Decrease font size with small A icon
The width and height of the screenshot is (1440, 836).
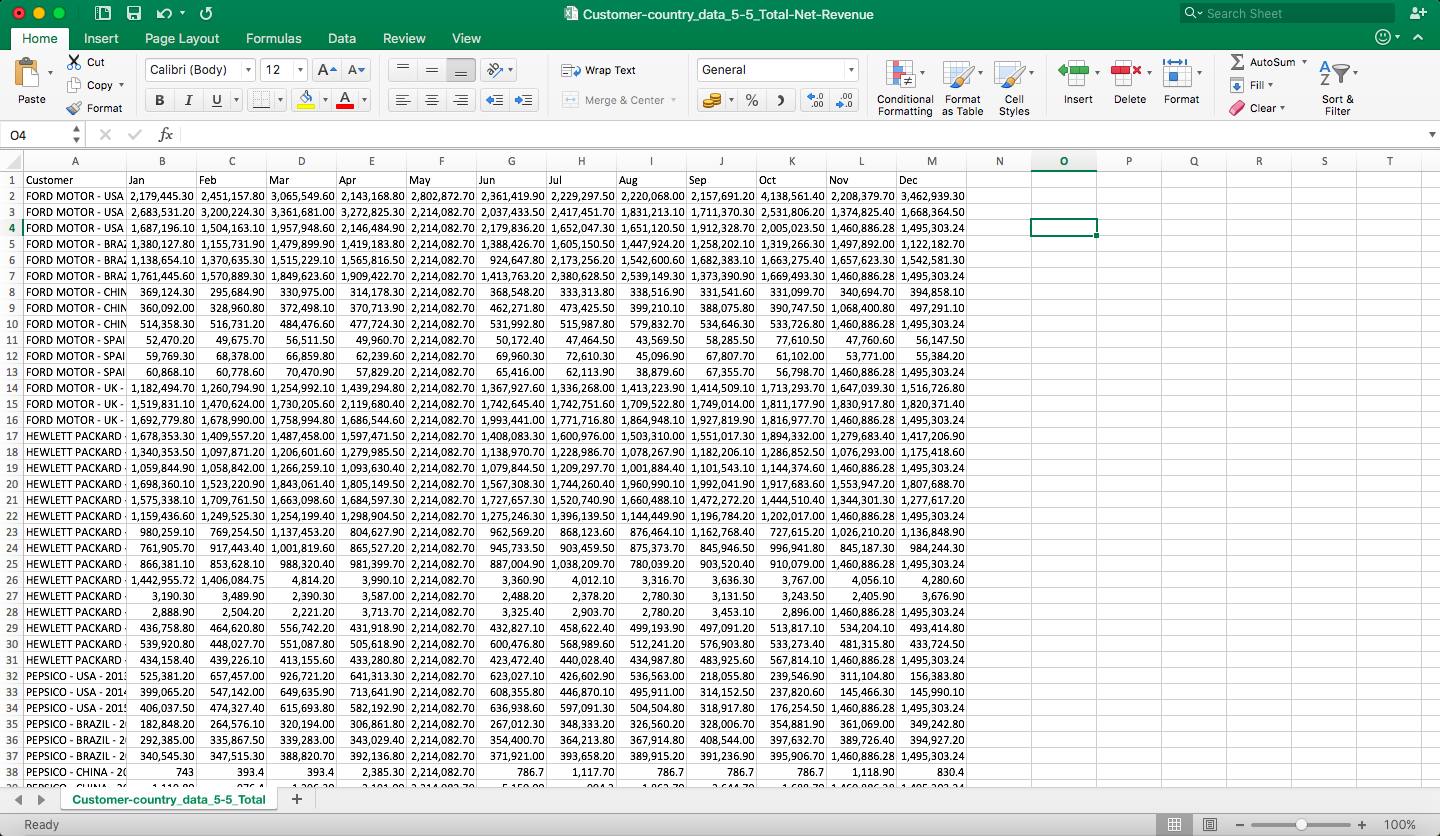(356, 70)
